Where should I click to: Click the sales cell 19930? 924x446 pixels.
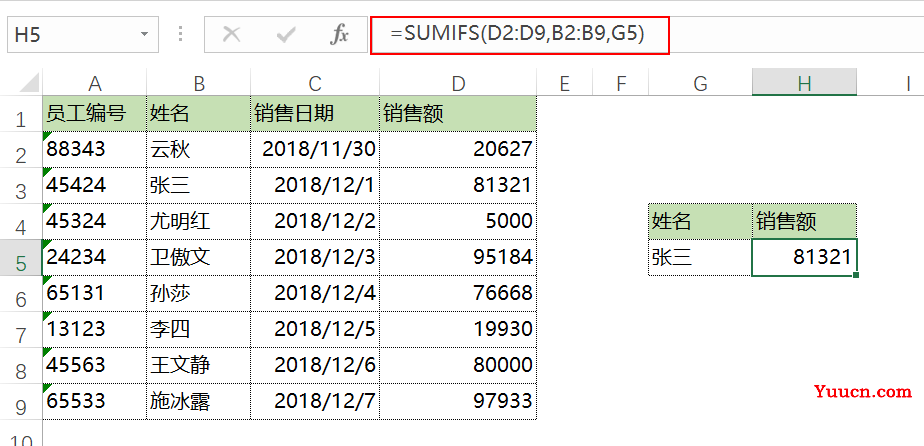click(458, 329)
